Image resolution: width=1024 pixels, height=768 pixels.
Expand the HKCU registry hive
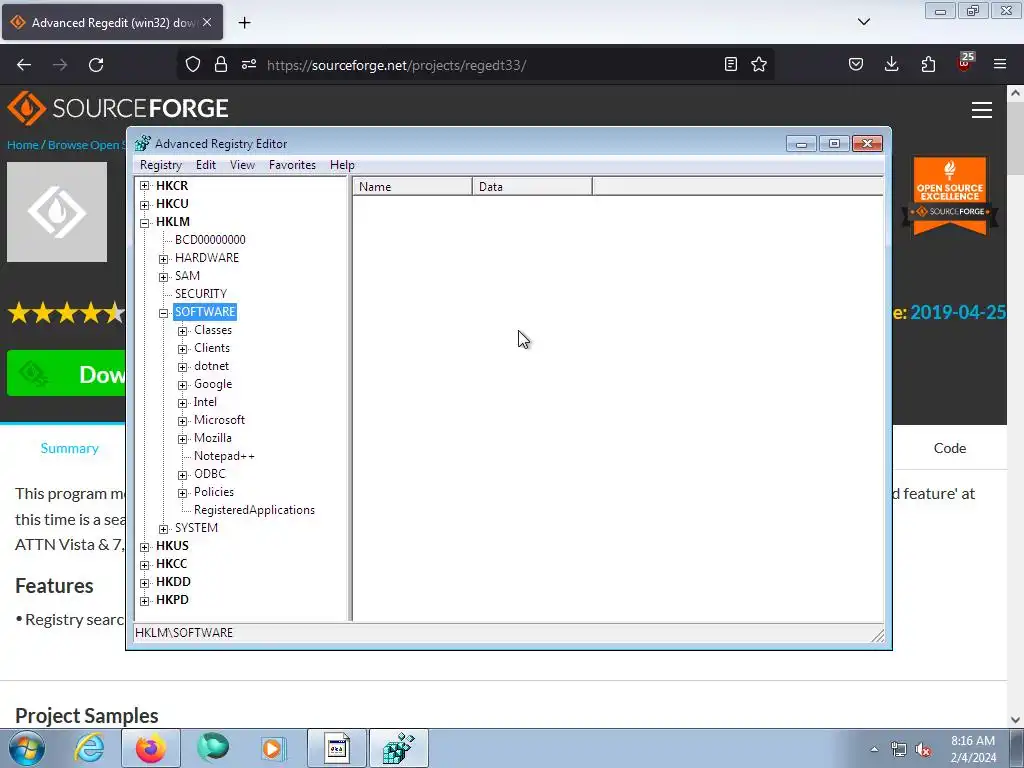tap(144, 204)
